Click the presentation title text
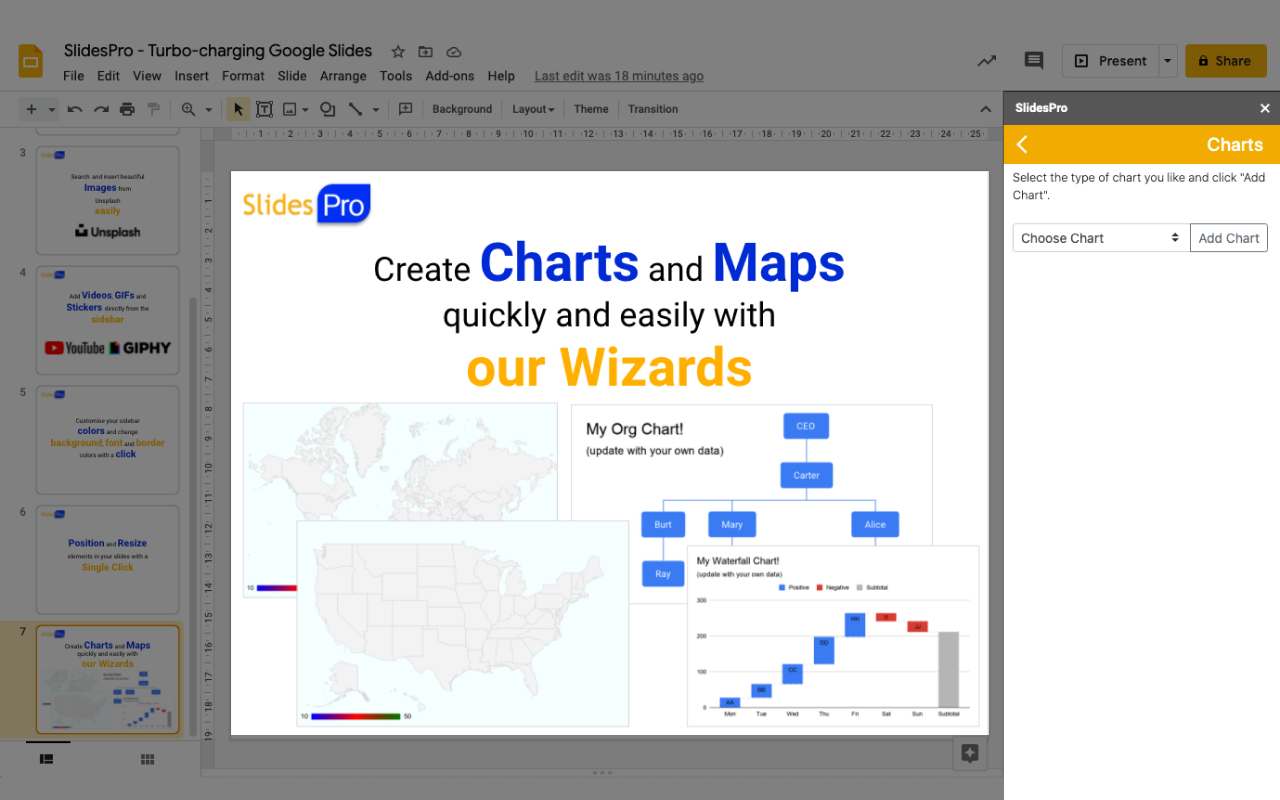The image size is (1280, 800). 218,51
